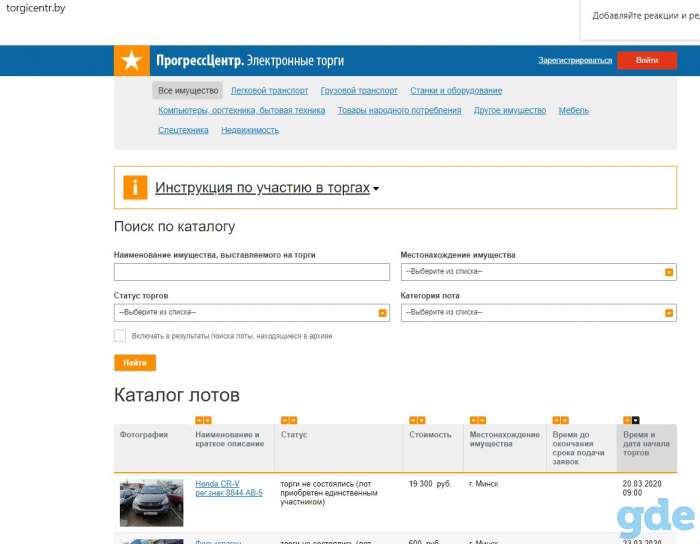700x544 pixels.
Task: Open Категория лота dropdown list
Action: (x=538, y=313)
